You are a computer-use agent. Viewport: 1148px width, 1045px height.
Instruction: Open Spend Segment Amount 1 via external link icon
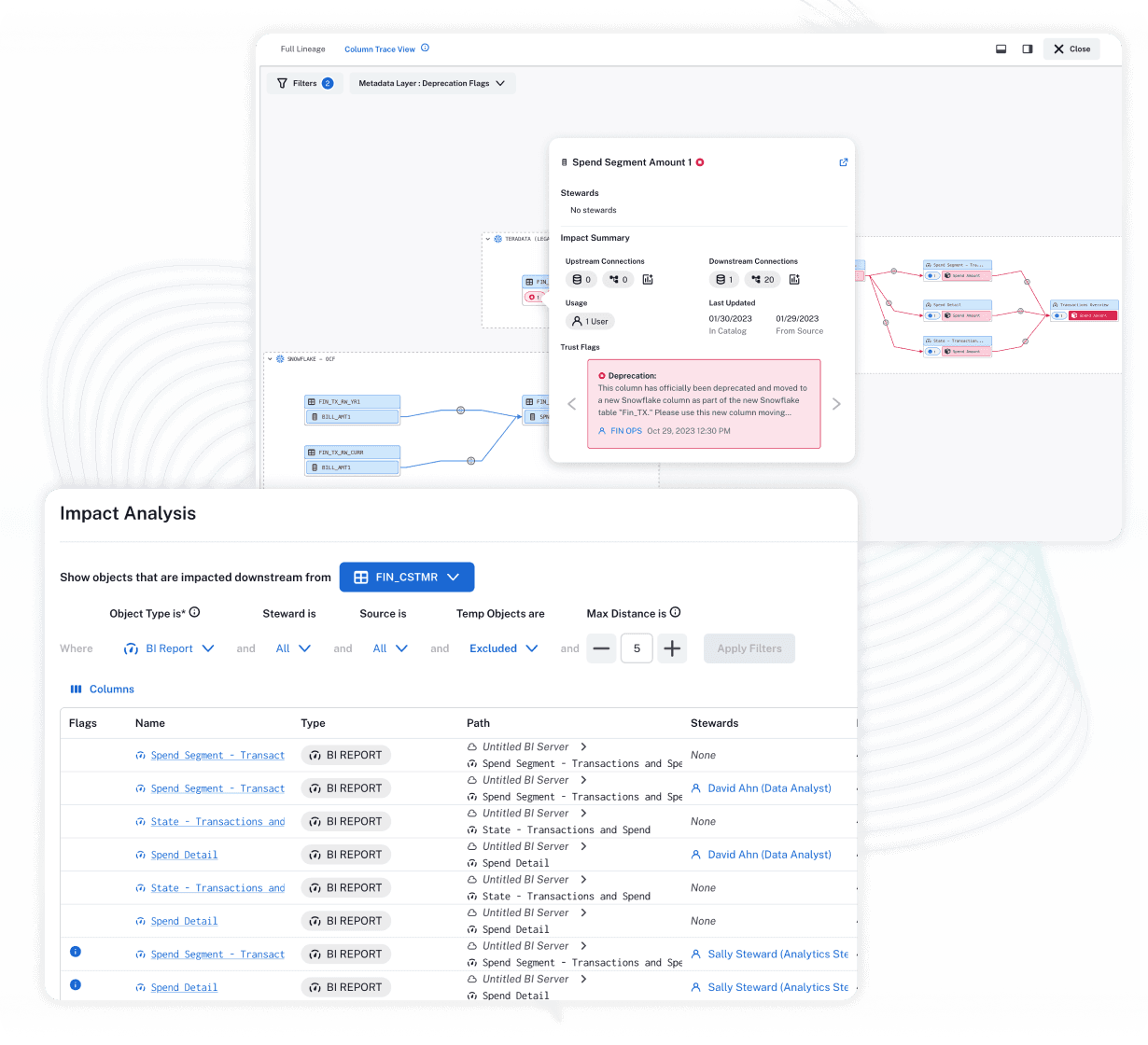coord(843,161)
